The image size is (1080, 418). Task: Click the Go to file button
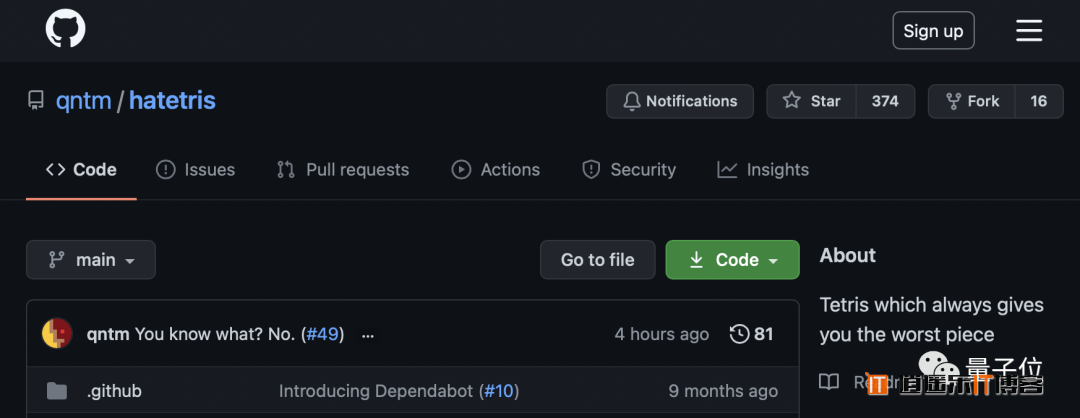597,260
